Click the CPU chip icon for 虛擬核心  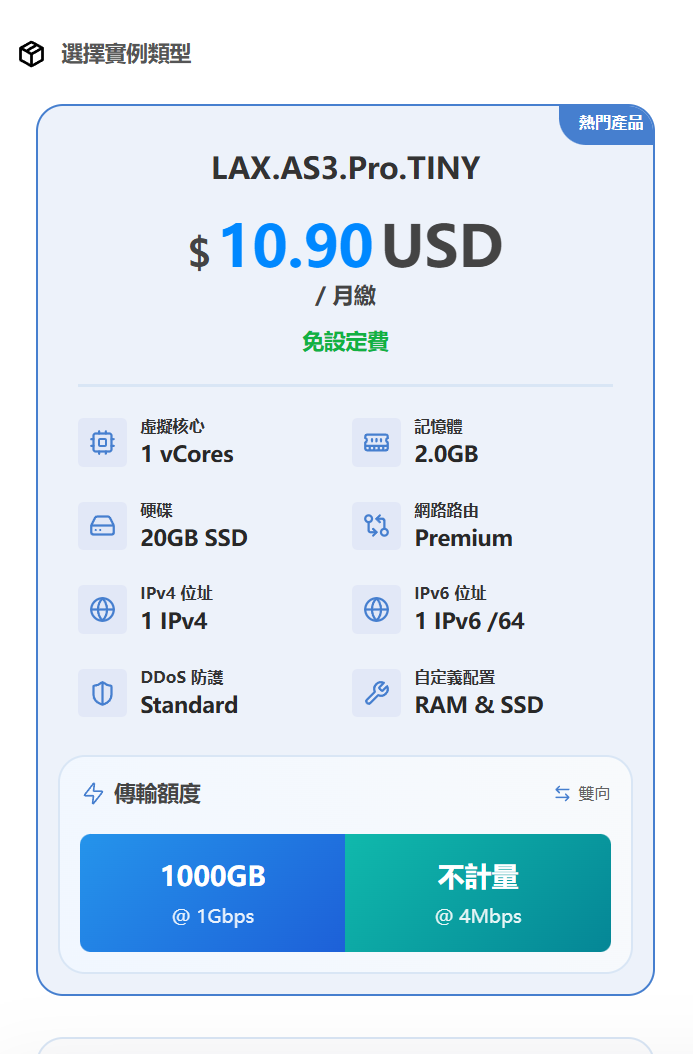(x=102, y=442)
